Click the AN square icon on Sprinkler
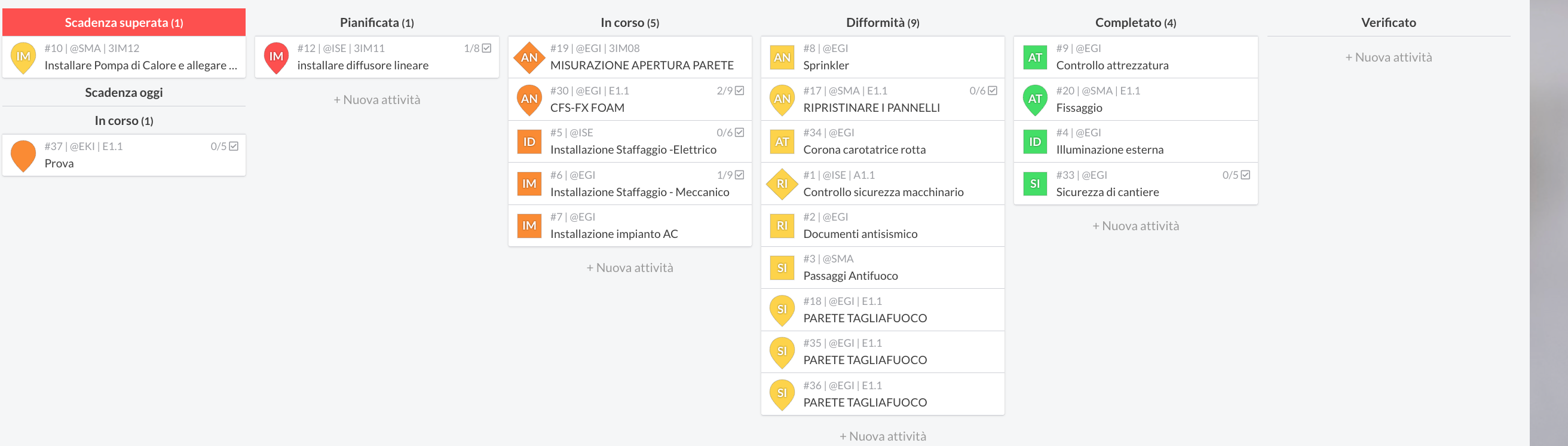This screenshot has height=446, width=1568. click(x=782, y=57)
